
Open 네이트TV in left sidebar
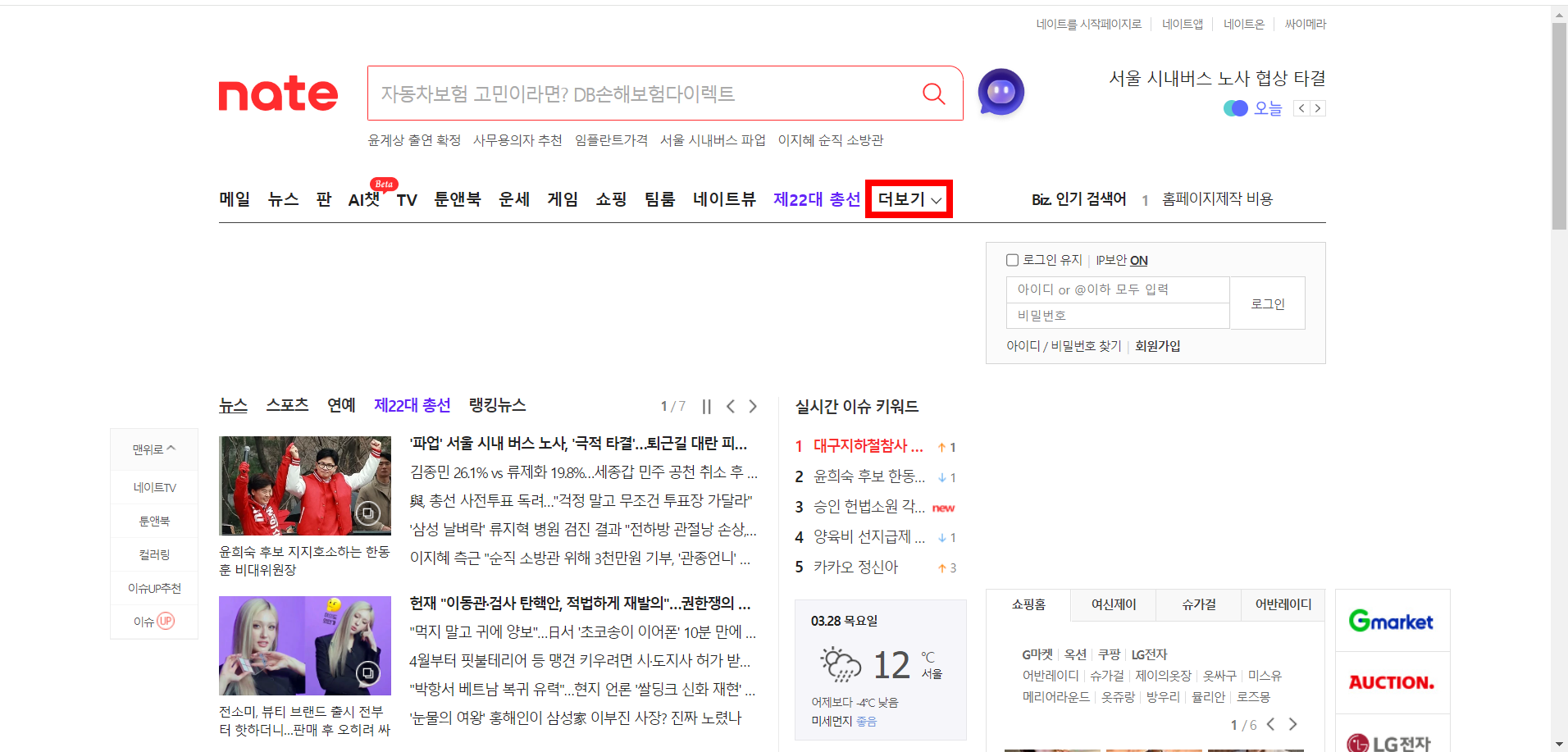[154, 487]
